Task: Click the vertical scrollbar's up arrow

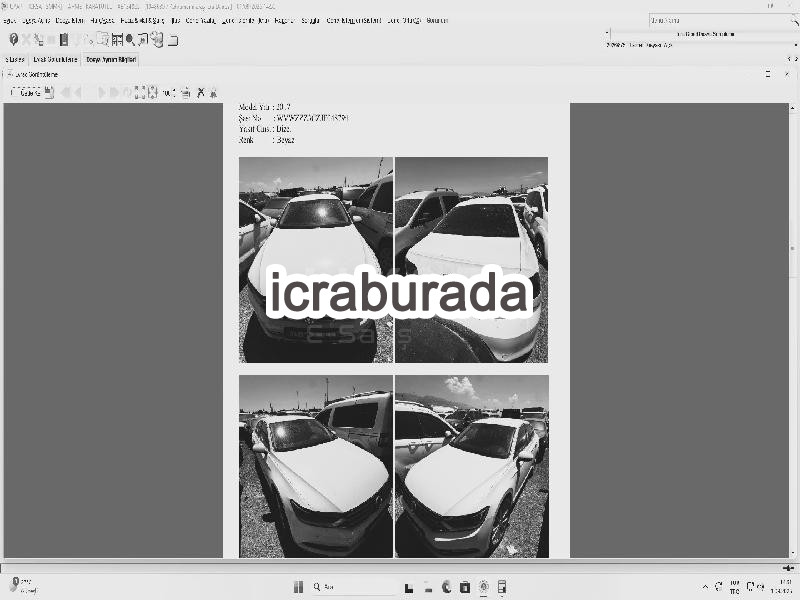Action: point(792,108)
